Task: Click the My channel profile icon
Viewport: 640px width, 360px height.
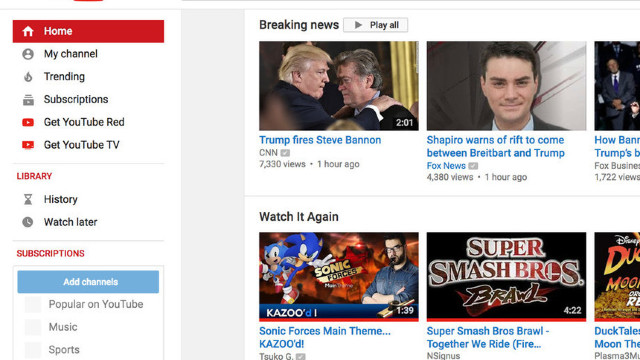Action: coord(28,54)
